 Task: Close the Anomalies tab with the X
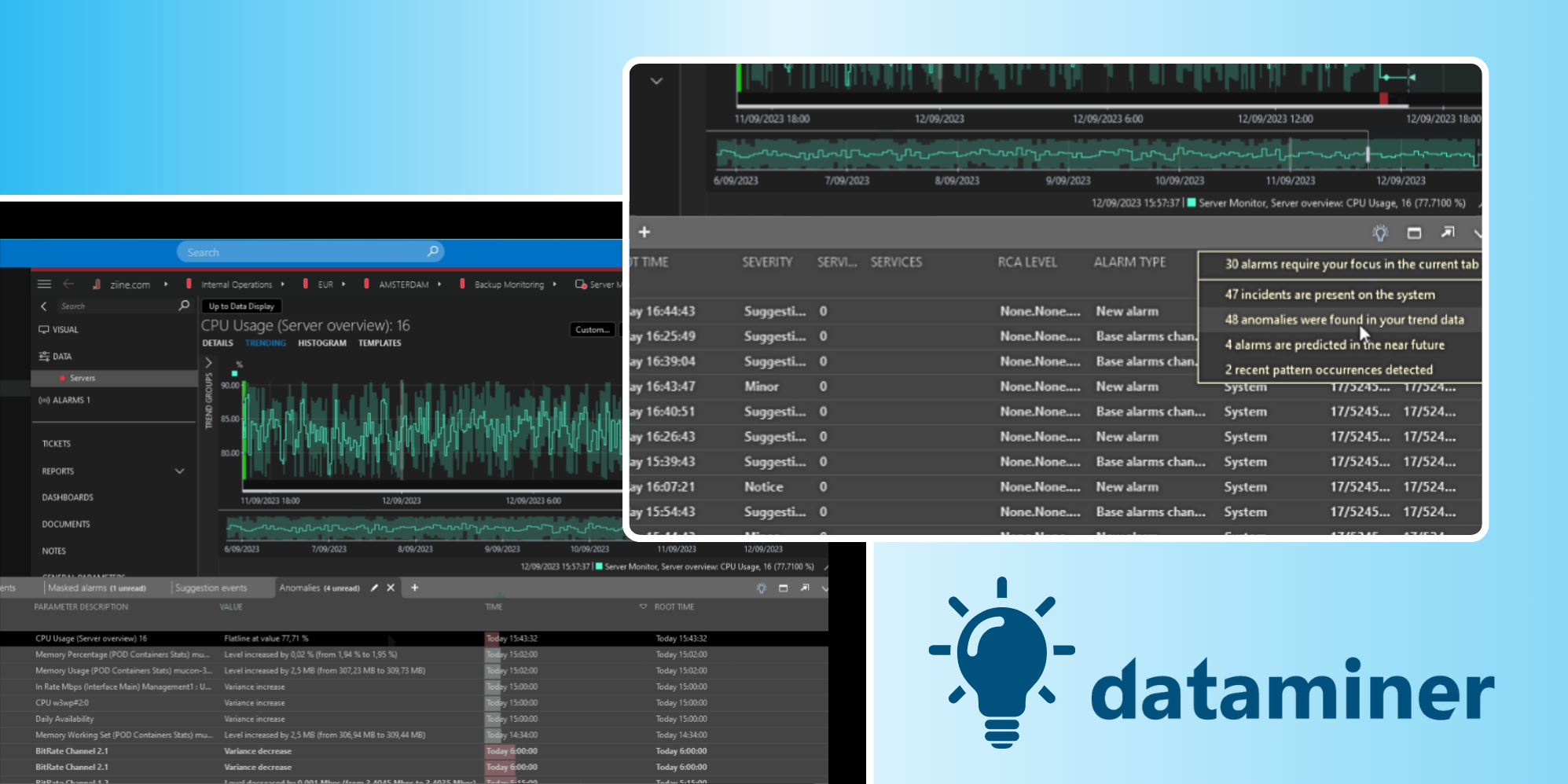[391, 588]
